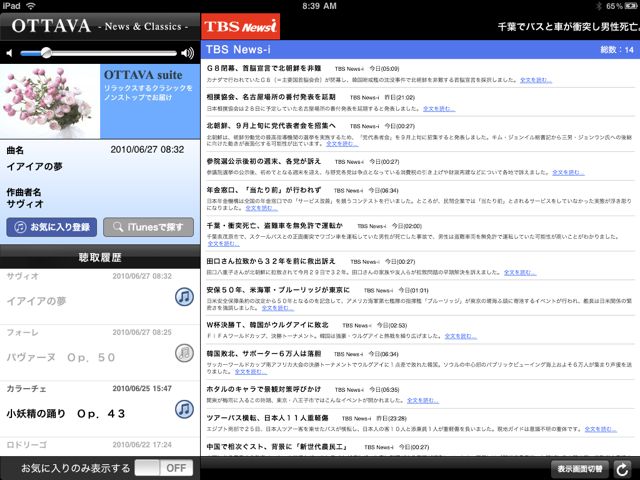Tap the low-volume speaker icon

click(9, 53)
